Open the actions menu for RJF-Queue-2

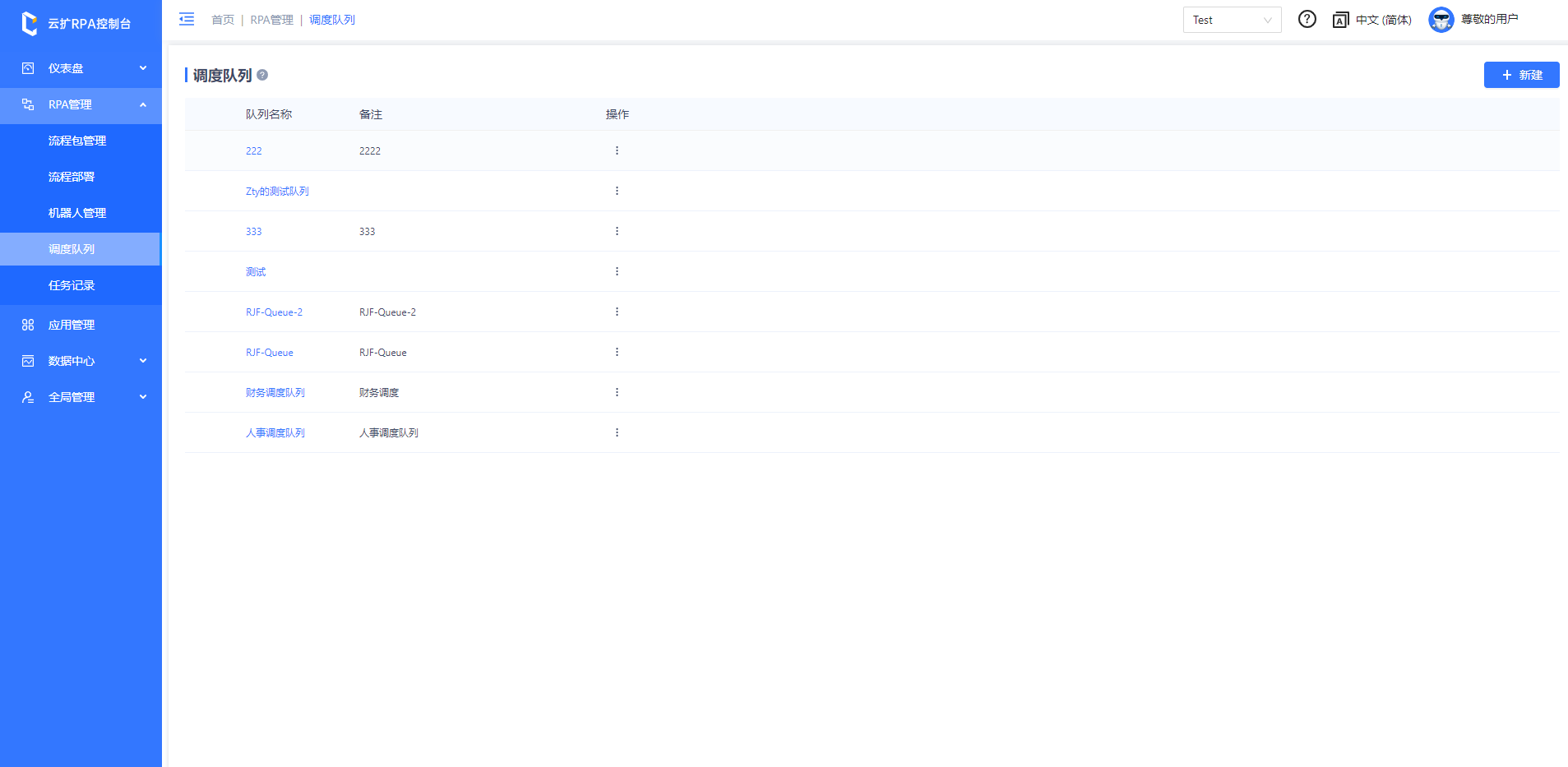[x=617, y=312]
